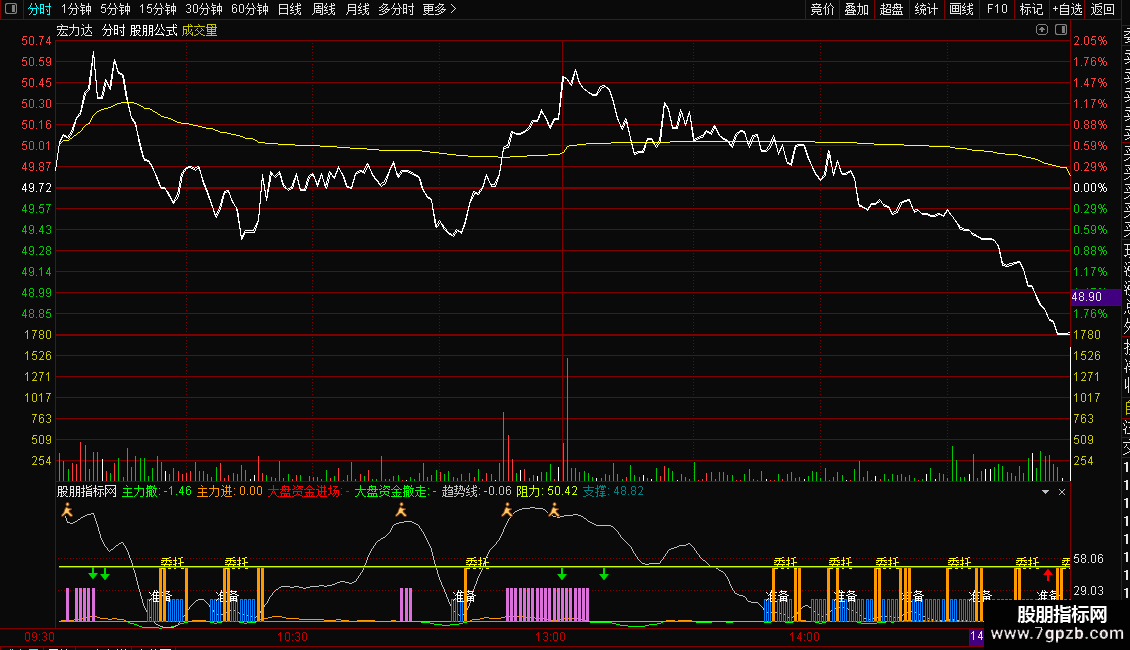Viewport: 1130px width, 650px height.
Task: Add stock via +自选 button
Action: (1066, 9)
